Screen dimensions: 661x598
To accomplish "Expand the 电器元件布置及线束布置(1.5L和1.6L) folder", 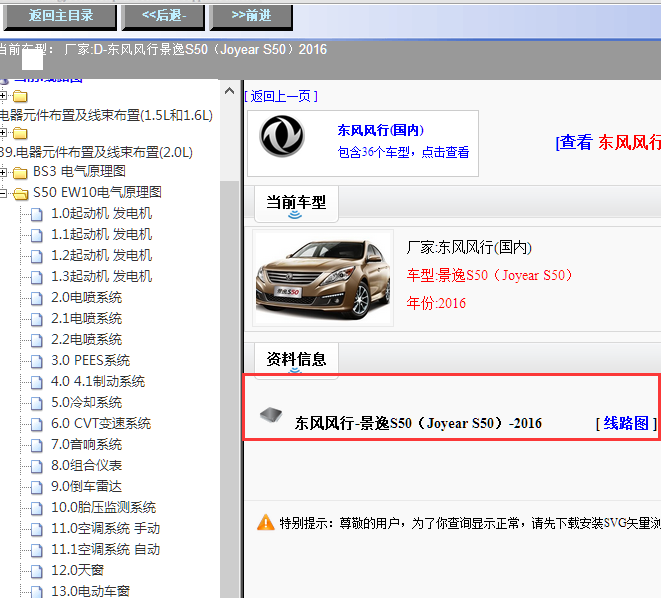I will 3,96.
